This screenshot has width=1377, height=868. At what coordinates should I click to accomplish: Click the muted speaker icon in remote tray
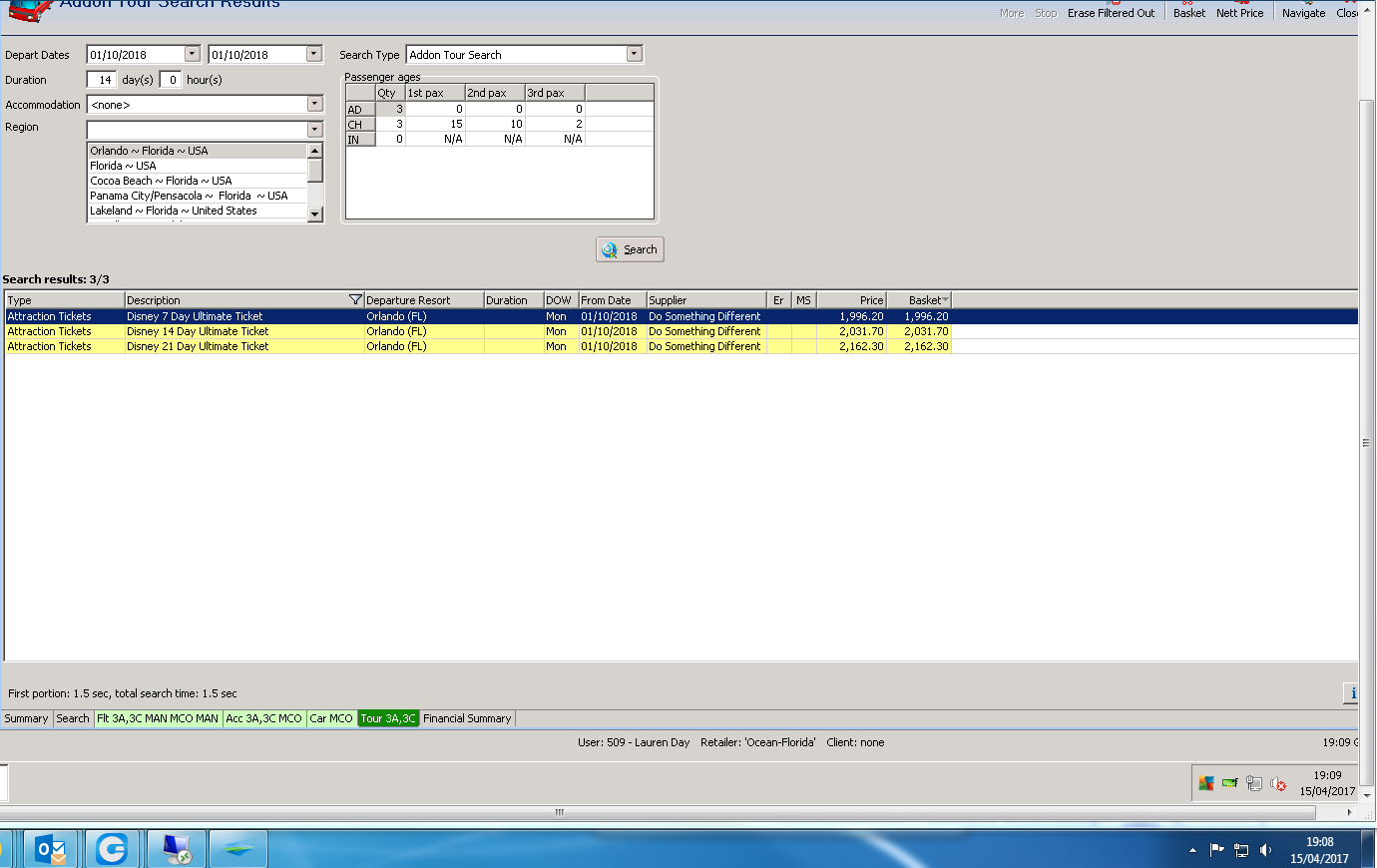(x=1278, y=784)
